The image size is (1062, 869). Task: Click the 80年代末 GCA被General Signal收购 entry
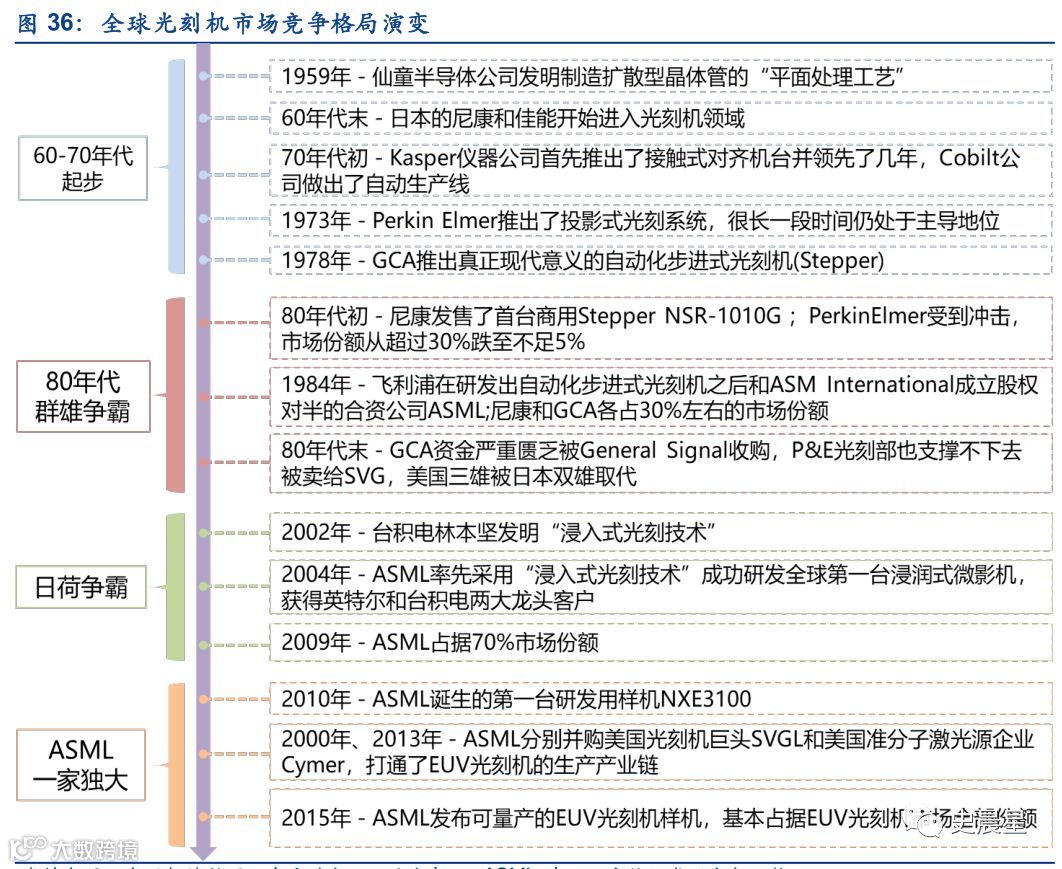pos(661,463)
